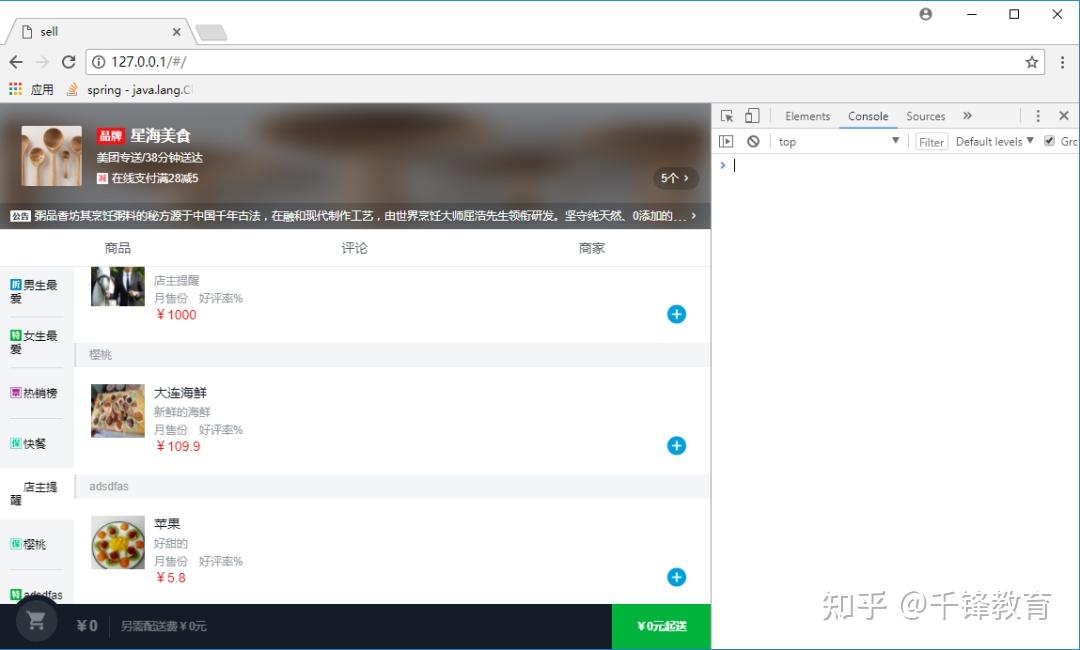Click the bookmark star in the address bar
The width and height of the screenshot is (1080, 650).
click(x=1032, y=61)
